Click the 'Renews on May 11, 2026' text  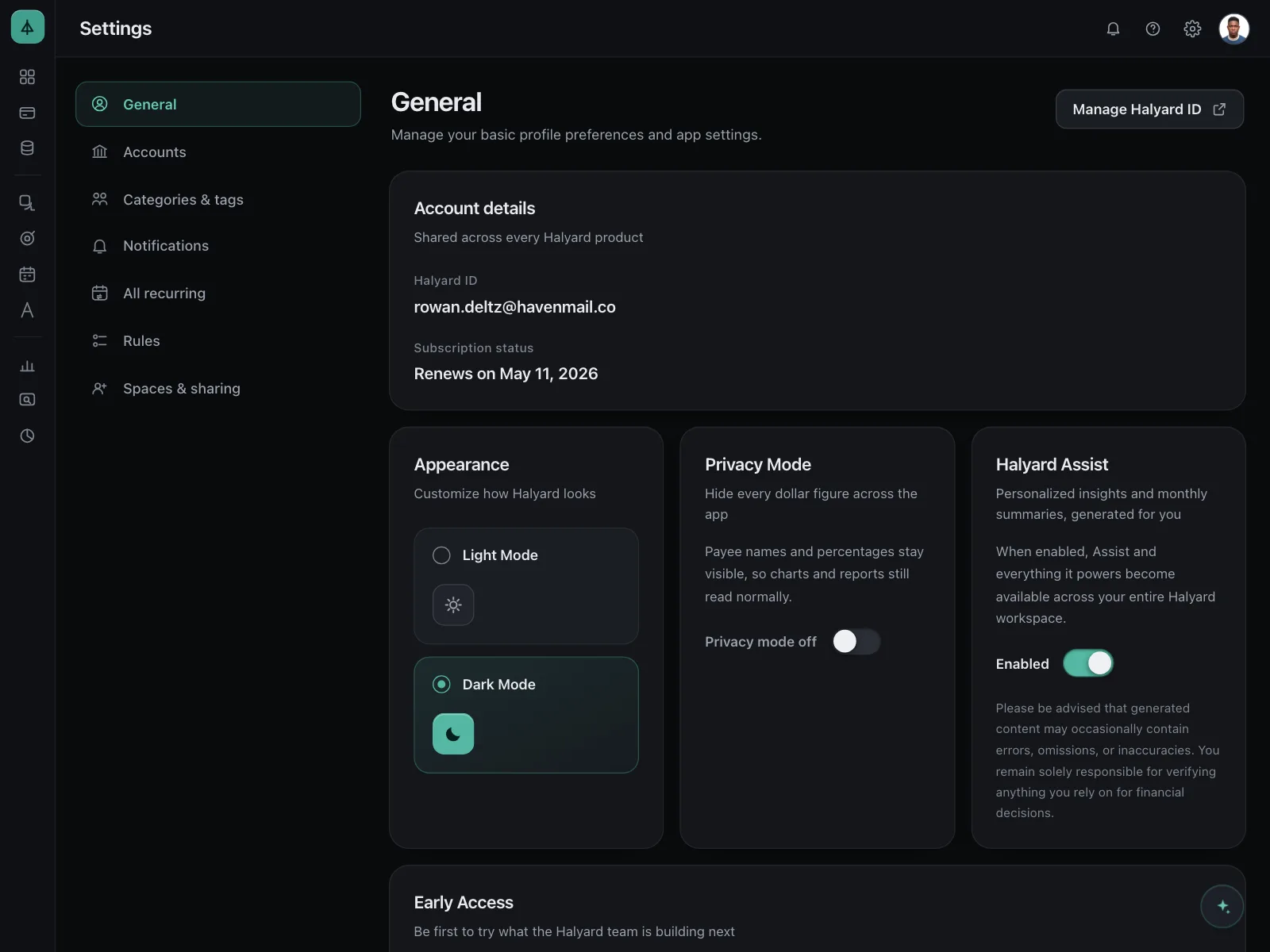coord(506,374)
